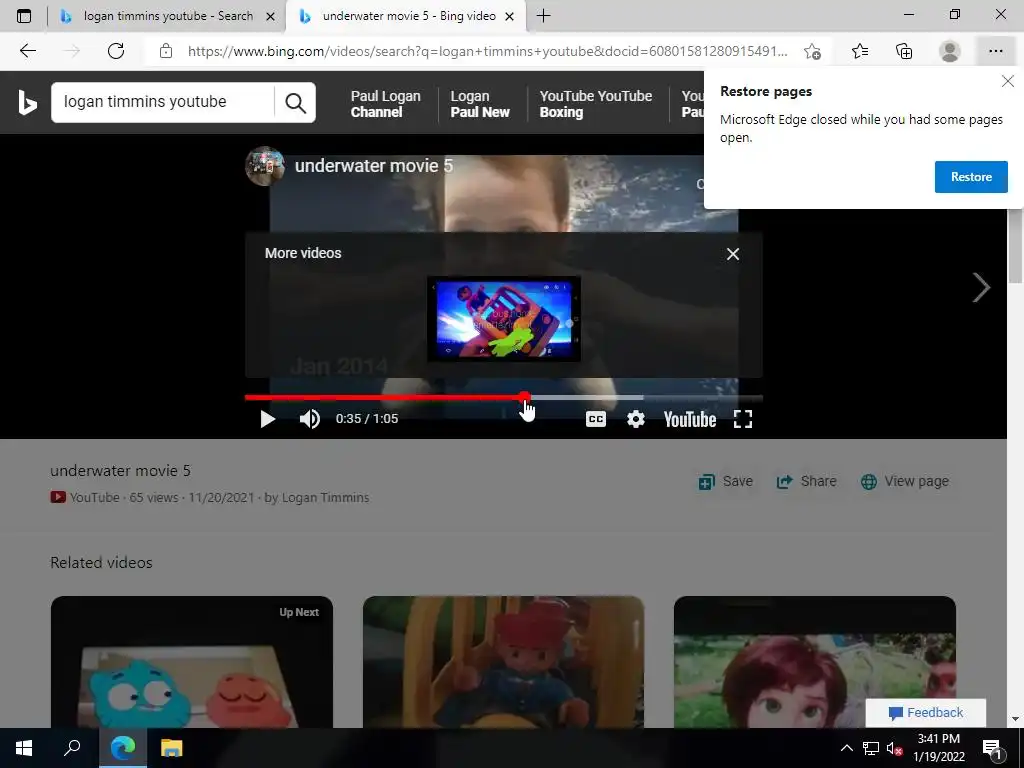Image resolution: width=1024 pixels, height=768 pixels.
Task: Click the Feedback button
Action: (925, 712)
